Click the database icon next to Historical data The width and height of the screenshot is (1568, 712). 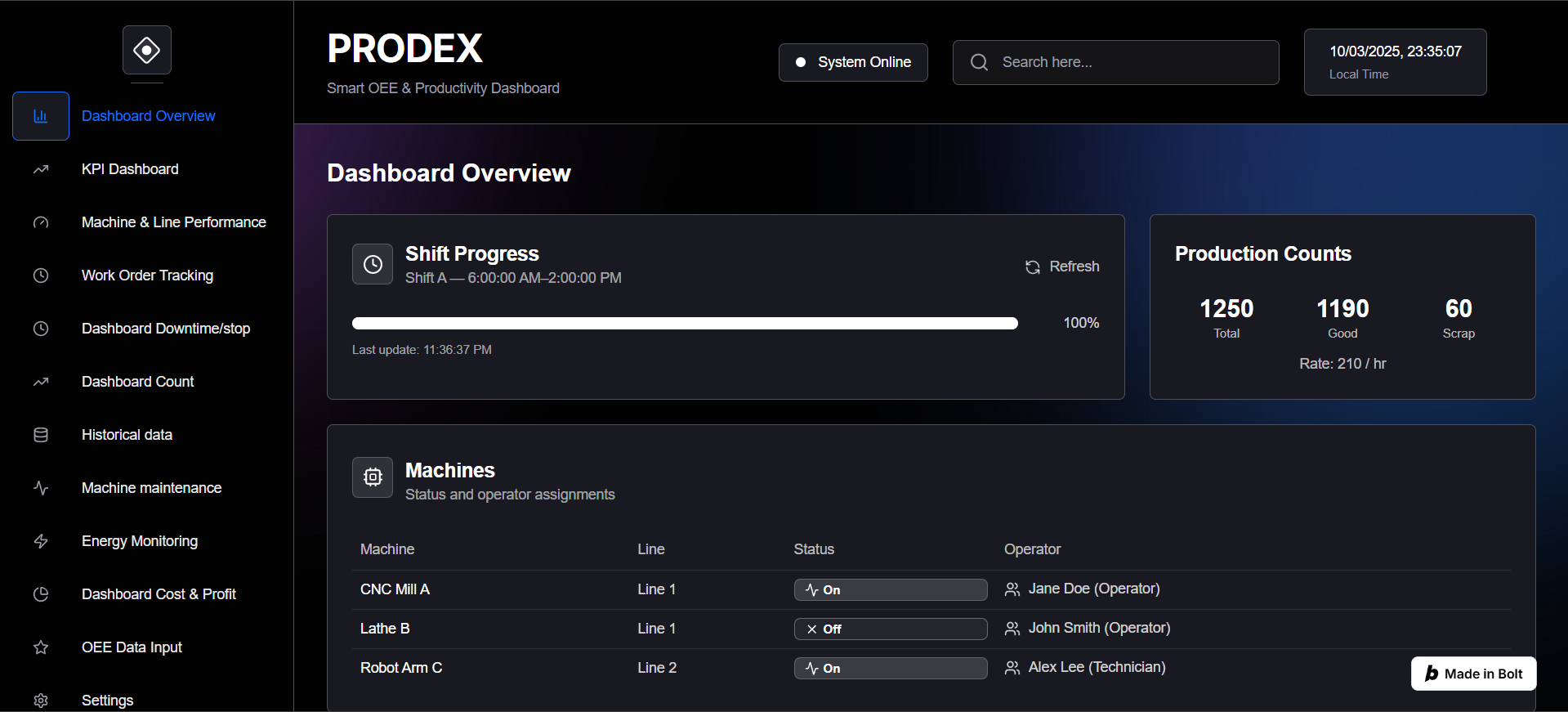(41, 435)
